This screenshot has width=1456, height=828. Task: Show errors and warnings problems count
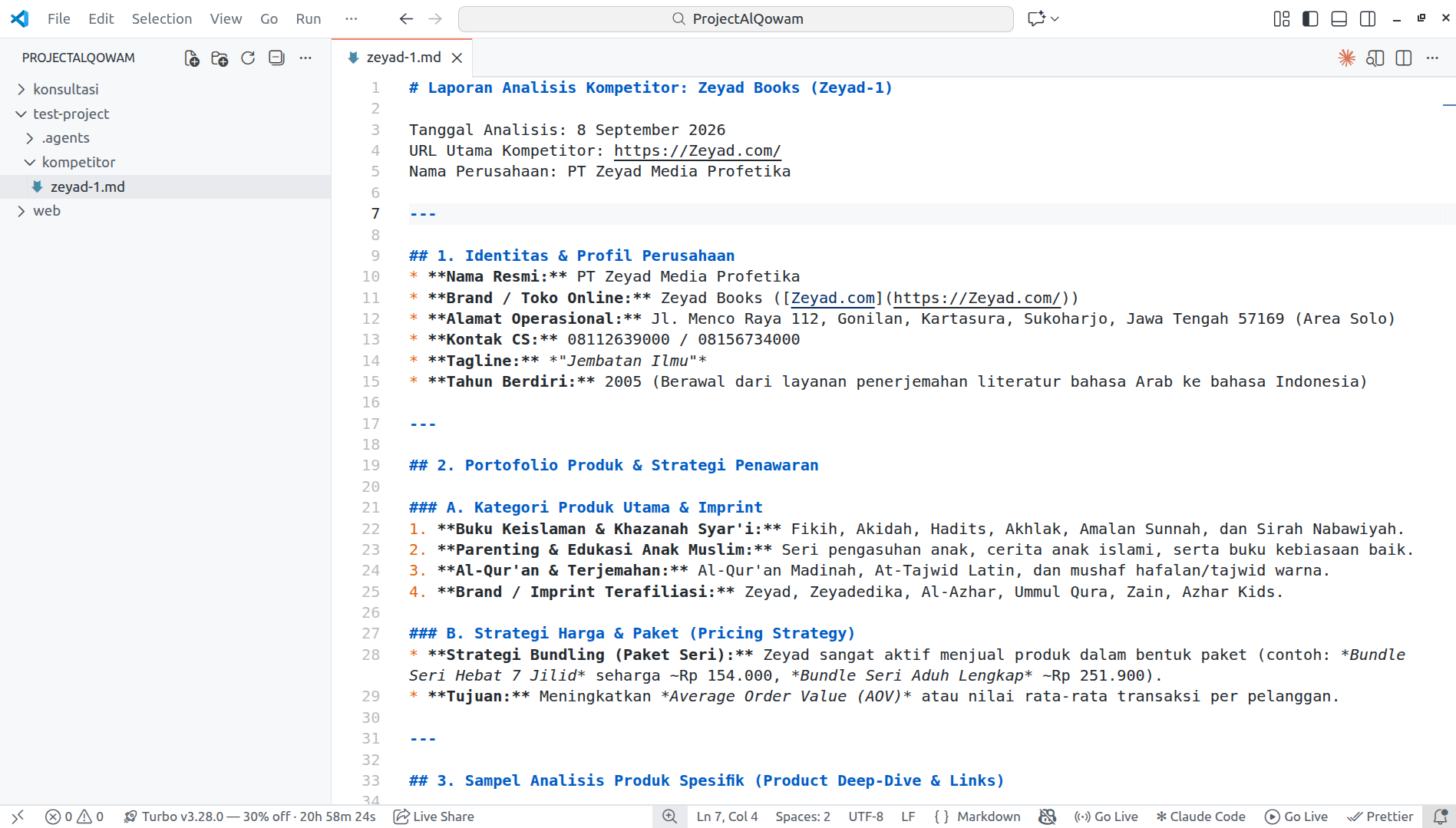click(x=74, y=816)
